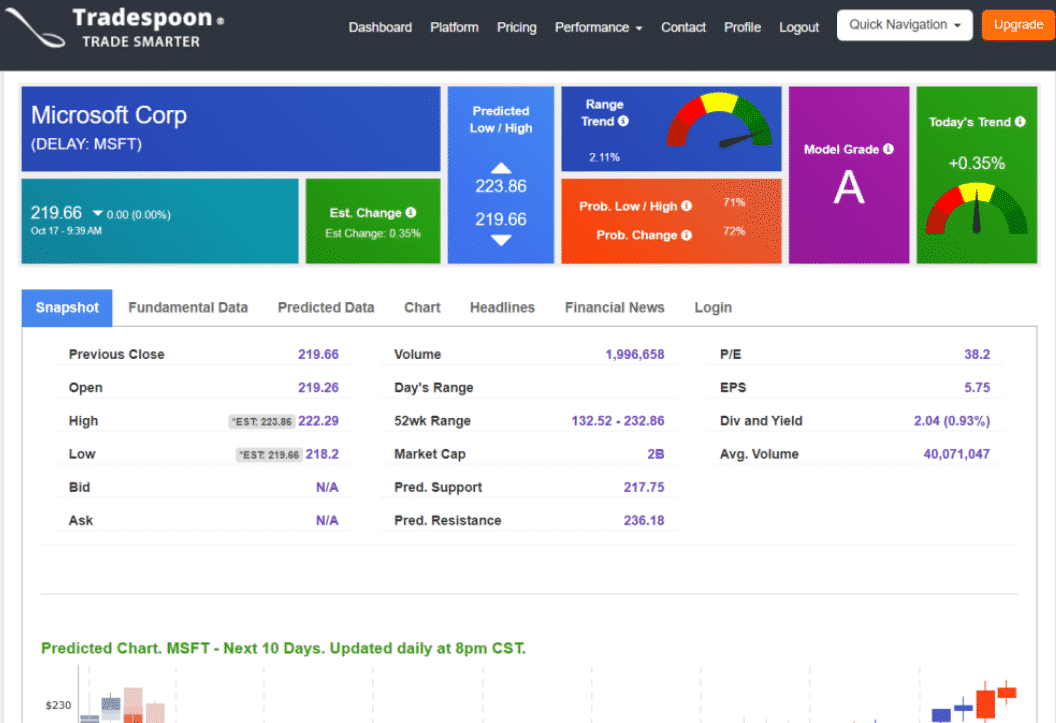Click the Div and Yield value 2.04 (0.93%)
This screenshot has width=1056, height=723.
pyautogui.click(x=952, y=421)
